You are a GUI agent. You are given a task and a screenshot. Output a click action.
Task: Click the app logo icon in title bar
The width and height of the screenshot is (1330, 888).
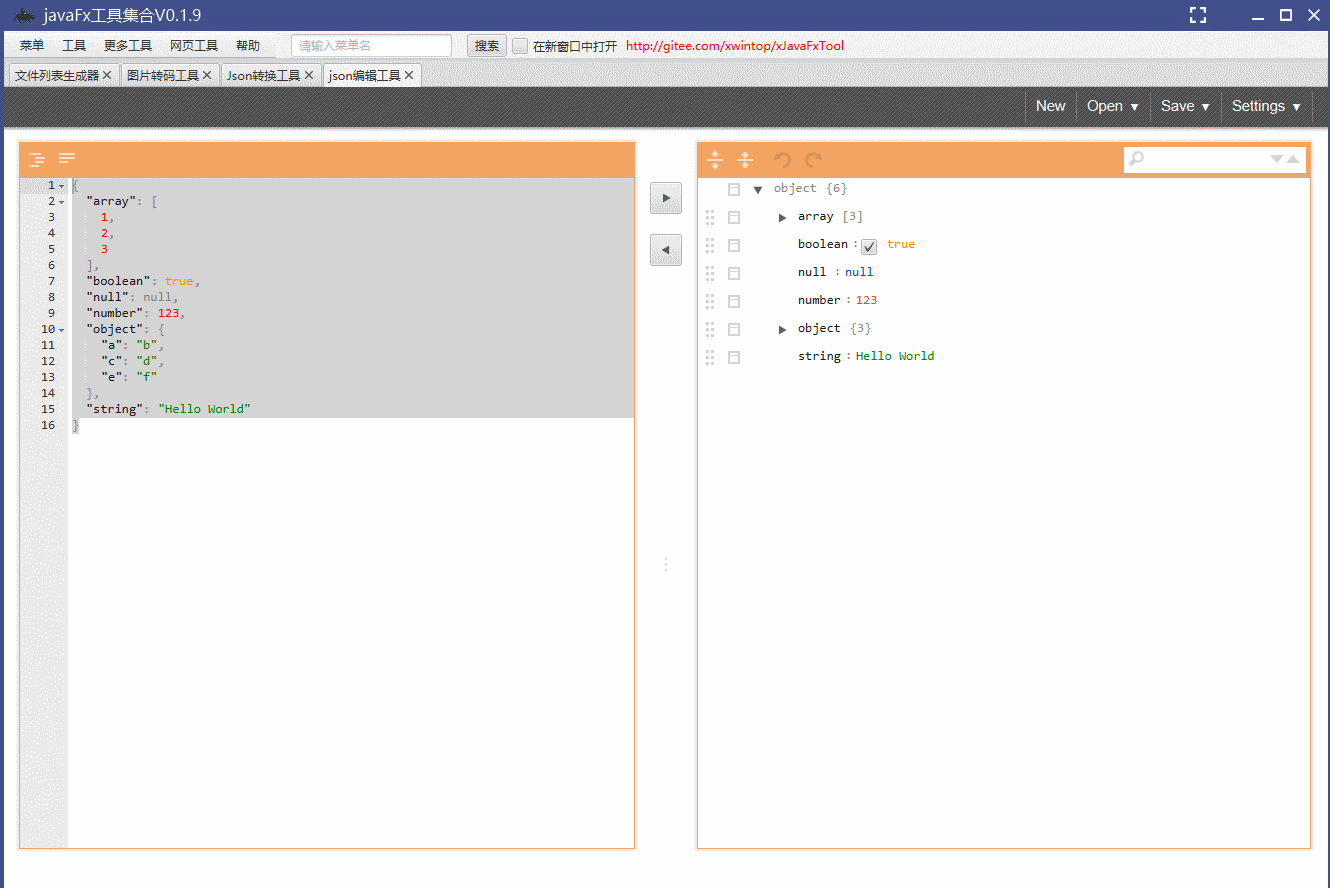24,15
